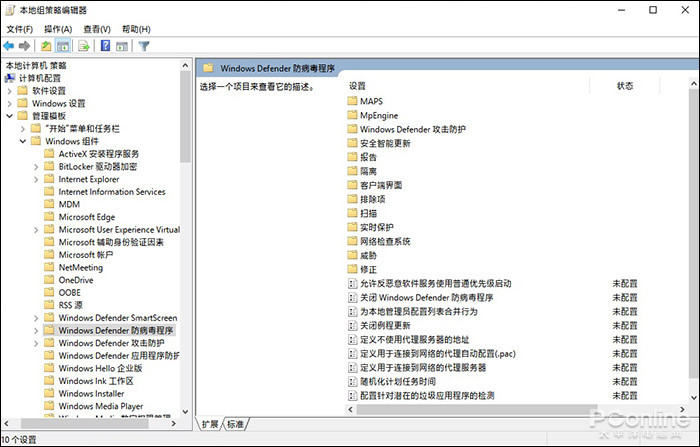
Task: Select Windows Hello 企业版 tree item
Action: pos(100,368)
